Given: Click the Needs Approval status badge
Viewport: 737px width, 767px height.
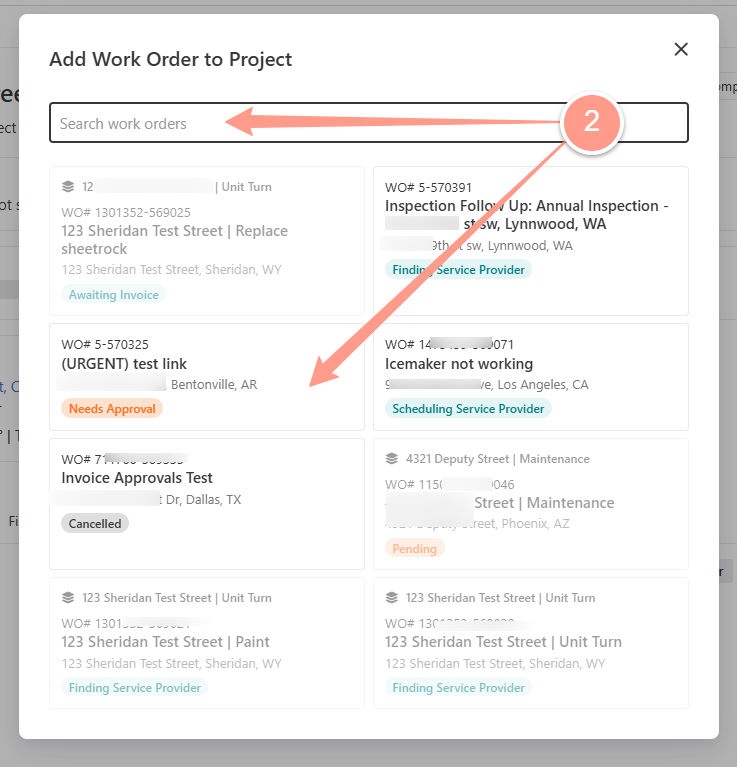Looking at the screenshot, I should pyautogui.click(x=112, y=408).
